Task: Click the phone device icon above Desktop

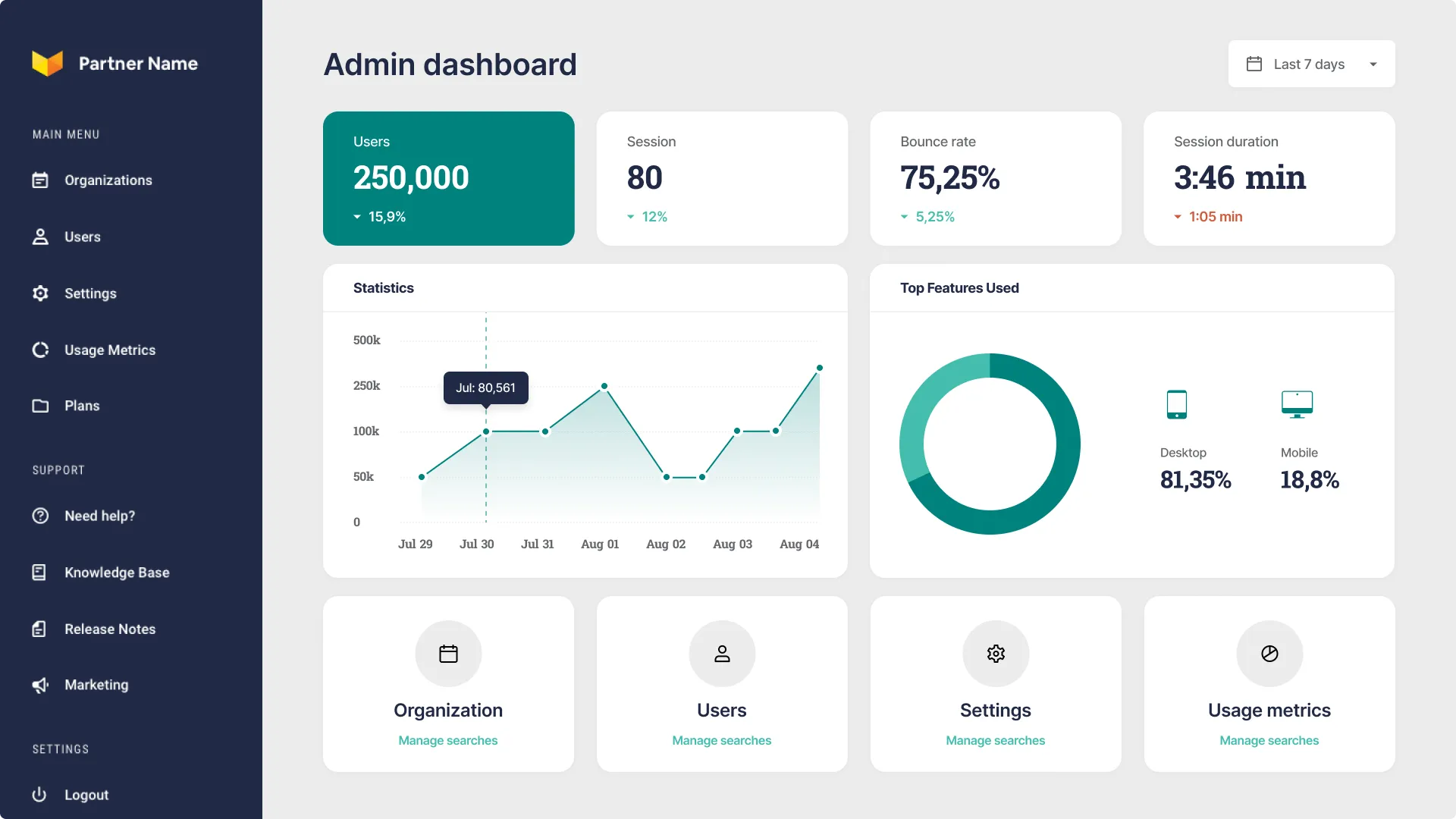Action: point(1176,404)
